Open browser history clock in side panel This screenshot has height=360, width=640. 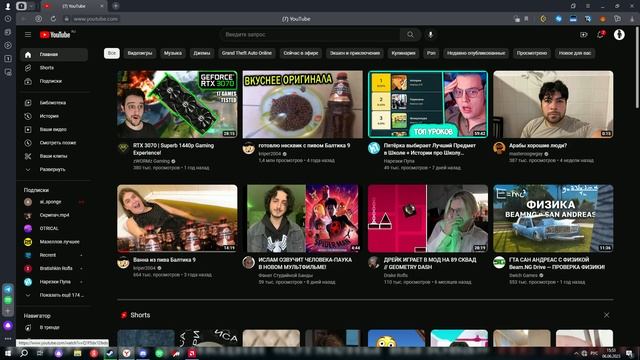[x=8, y=19]
